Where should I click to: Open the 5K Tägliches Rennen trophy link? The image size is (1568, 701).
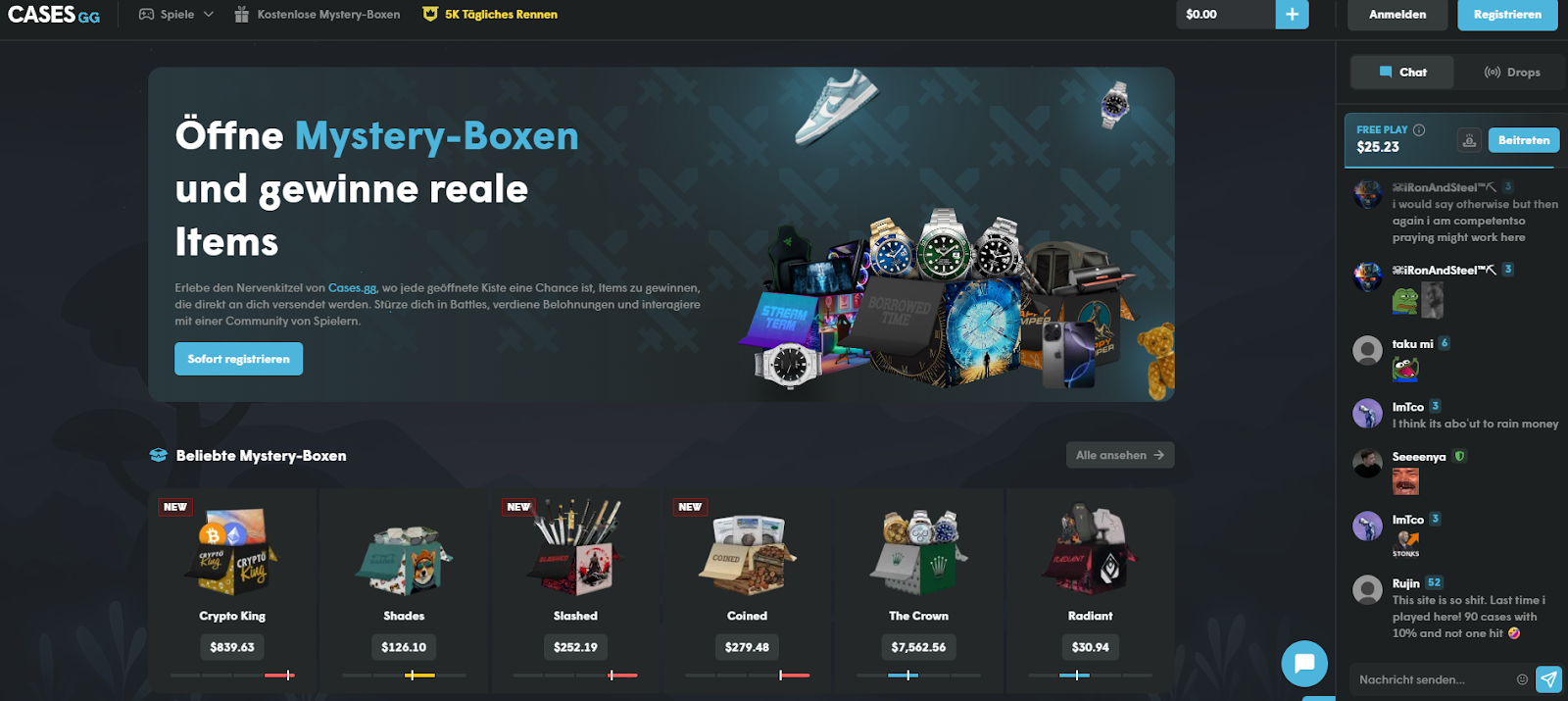490,15
